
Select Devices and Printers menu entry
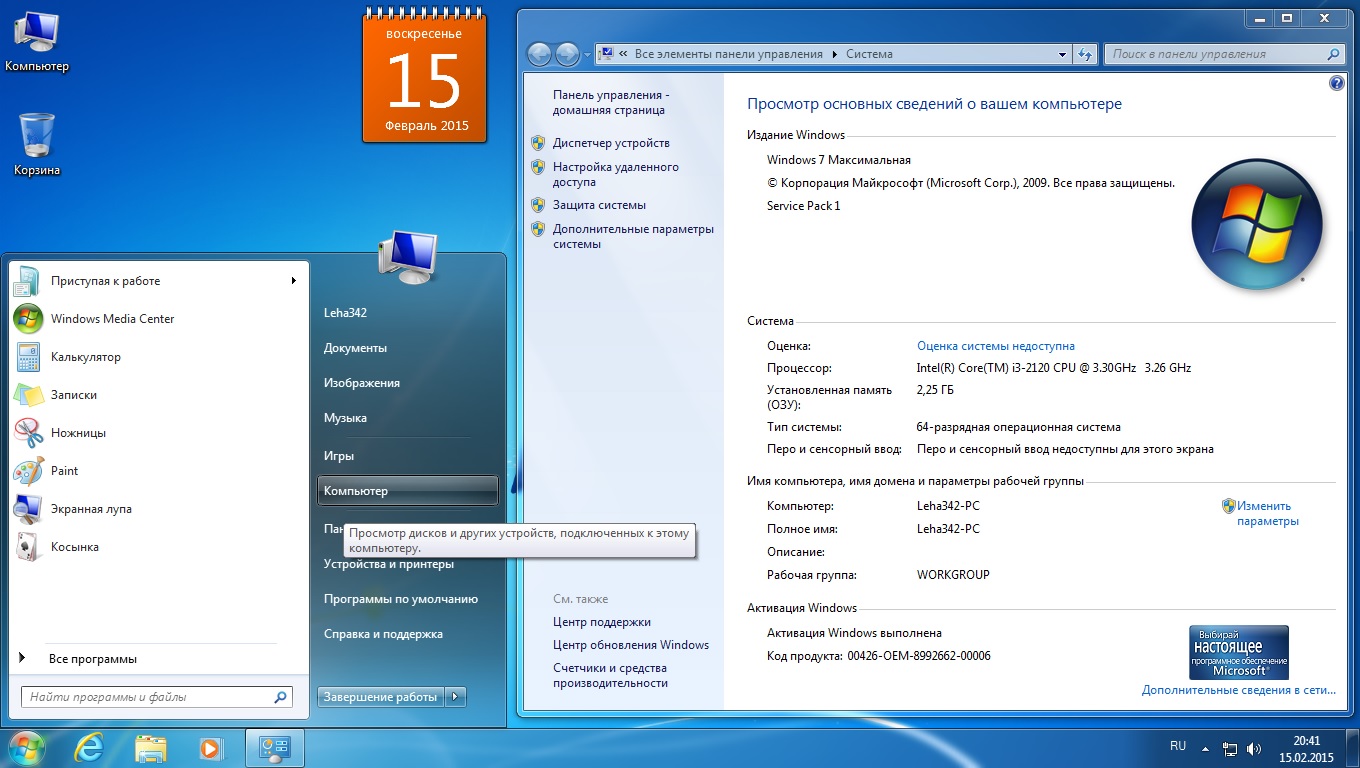point(389,564)
